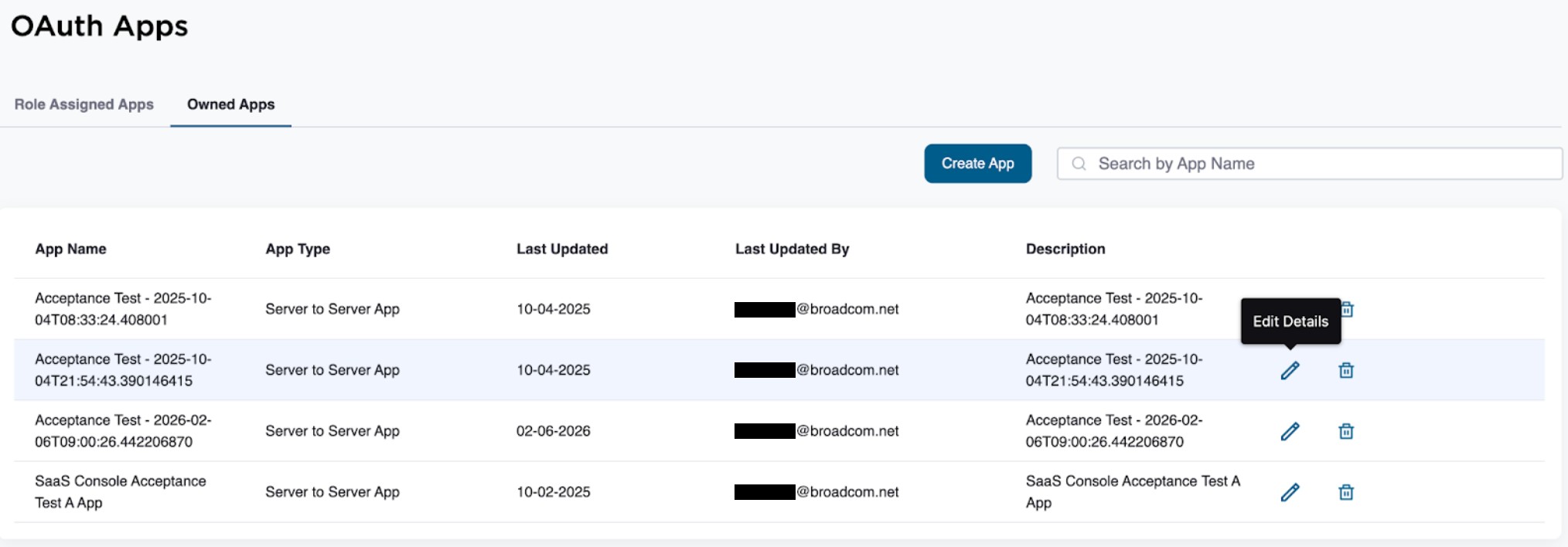Delete the Acceptance Test 08:33:24 app
Image resolution: width=1568 pixels, height=547 pixels.
[x=1348, y=309]
